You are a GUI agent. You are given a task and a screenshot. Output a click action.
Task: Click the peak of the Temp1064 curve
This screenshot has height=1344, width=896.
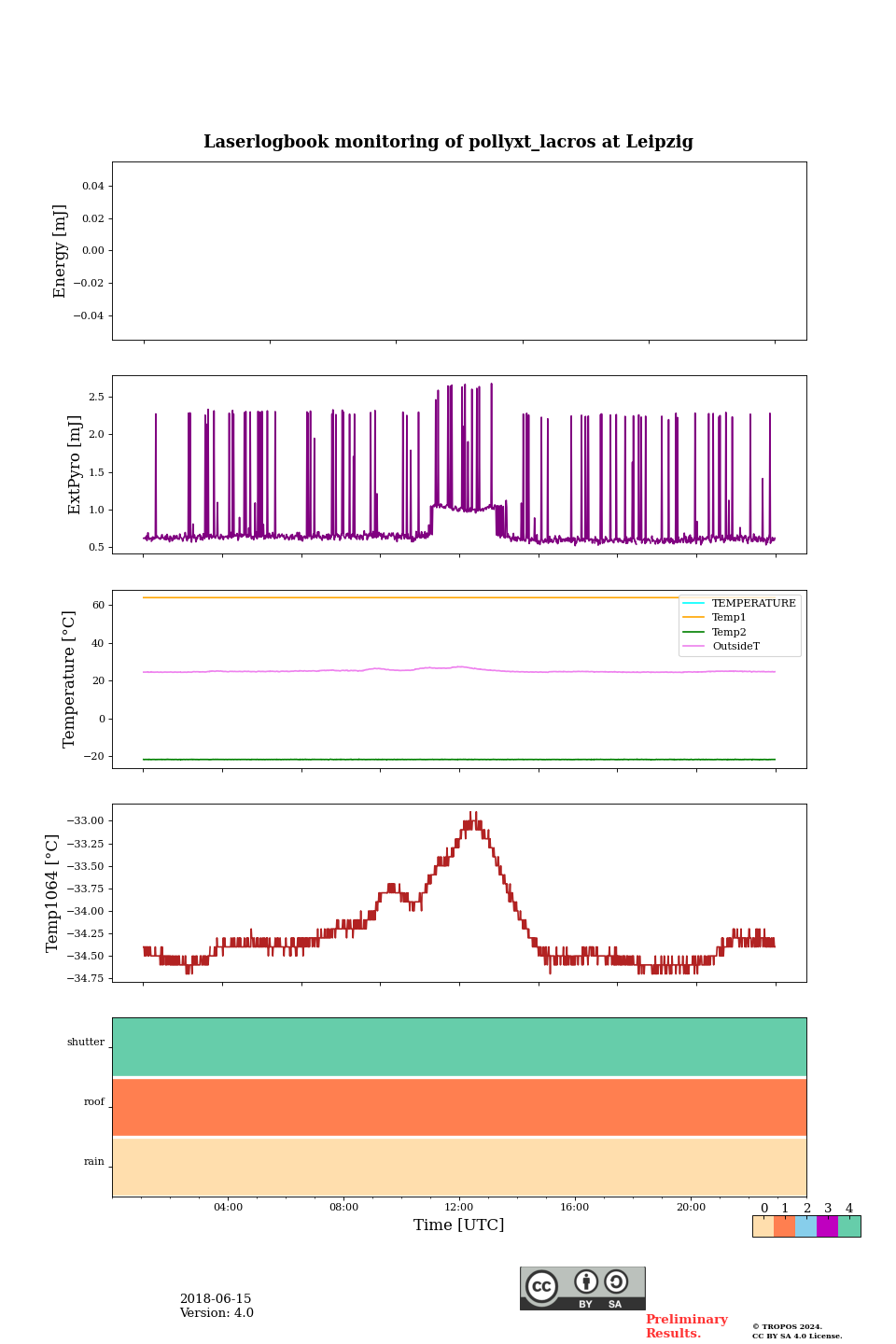(x=474, y=819)
